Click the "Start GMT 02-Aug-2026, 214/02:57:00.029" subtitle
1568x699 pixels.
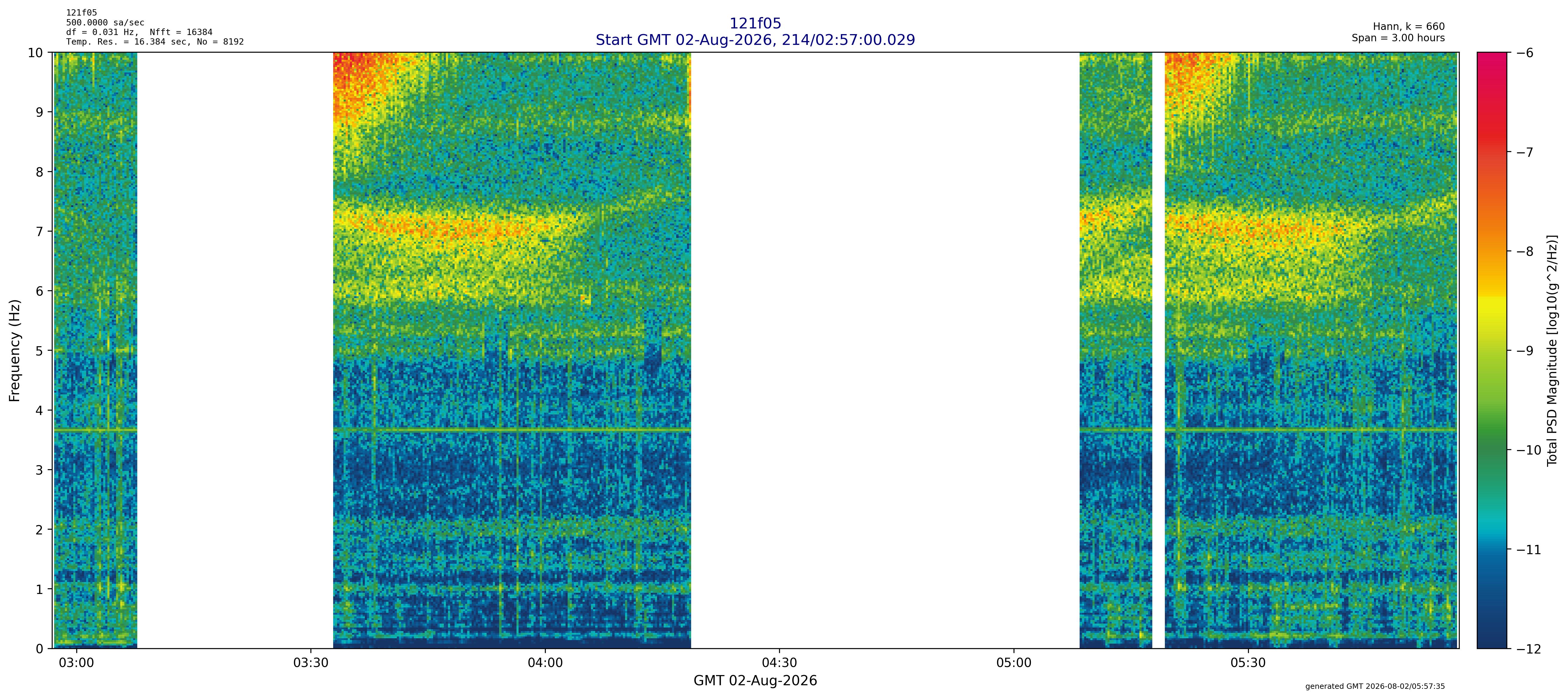(755, 40)
